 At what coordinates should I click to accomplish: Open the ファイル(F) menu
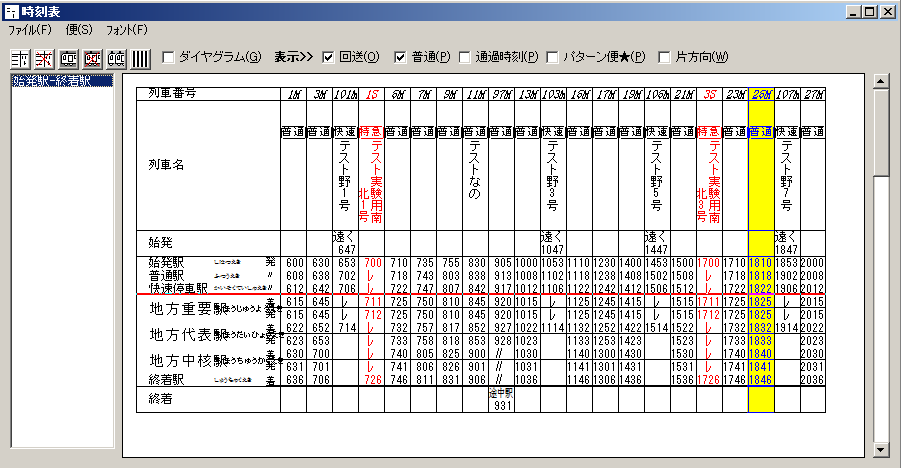29,30
